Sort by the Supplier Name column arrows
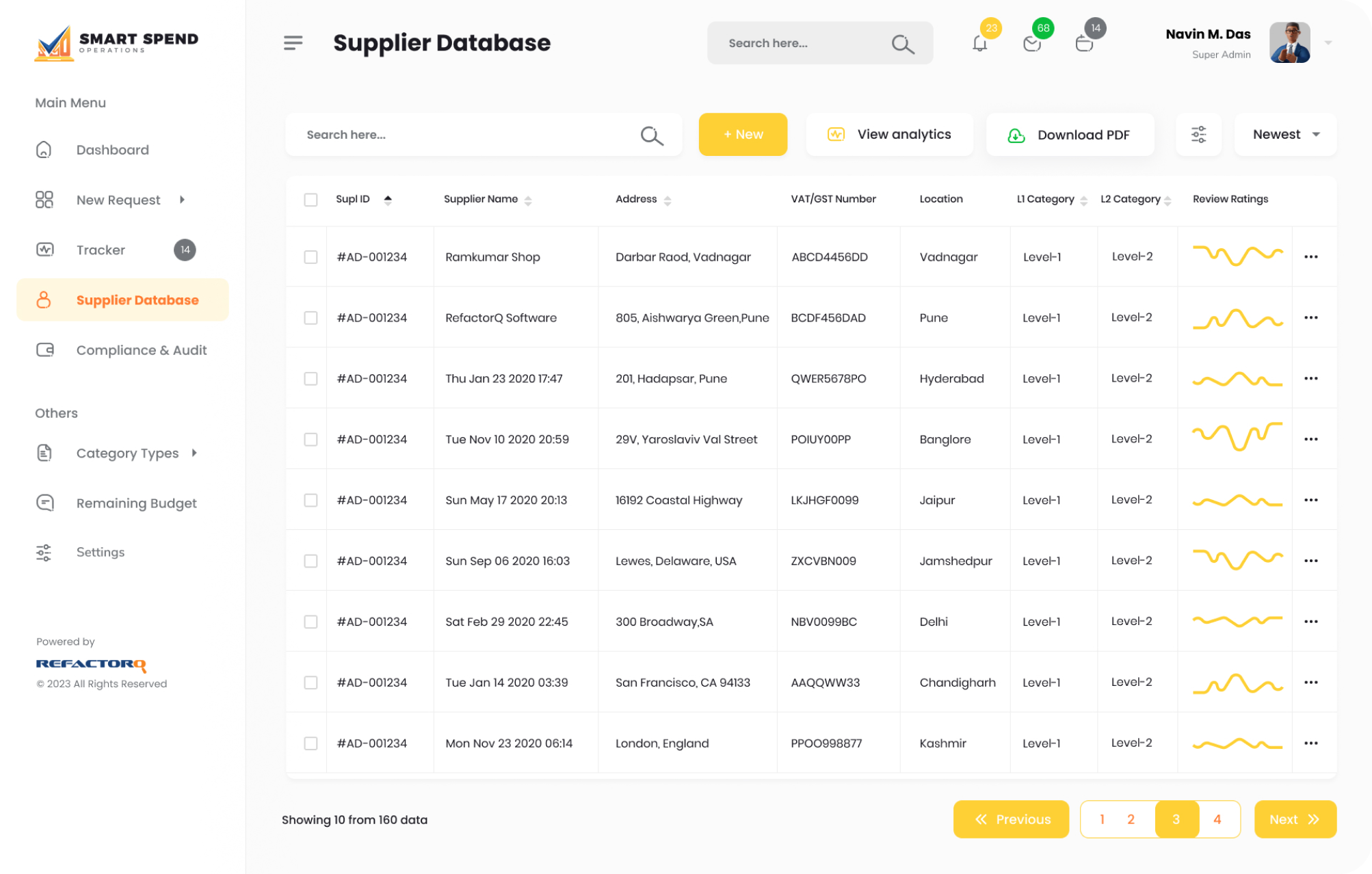1372x874 pixels. click(528, 200)
